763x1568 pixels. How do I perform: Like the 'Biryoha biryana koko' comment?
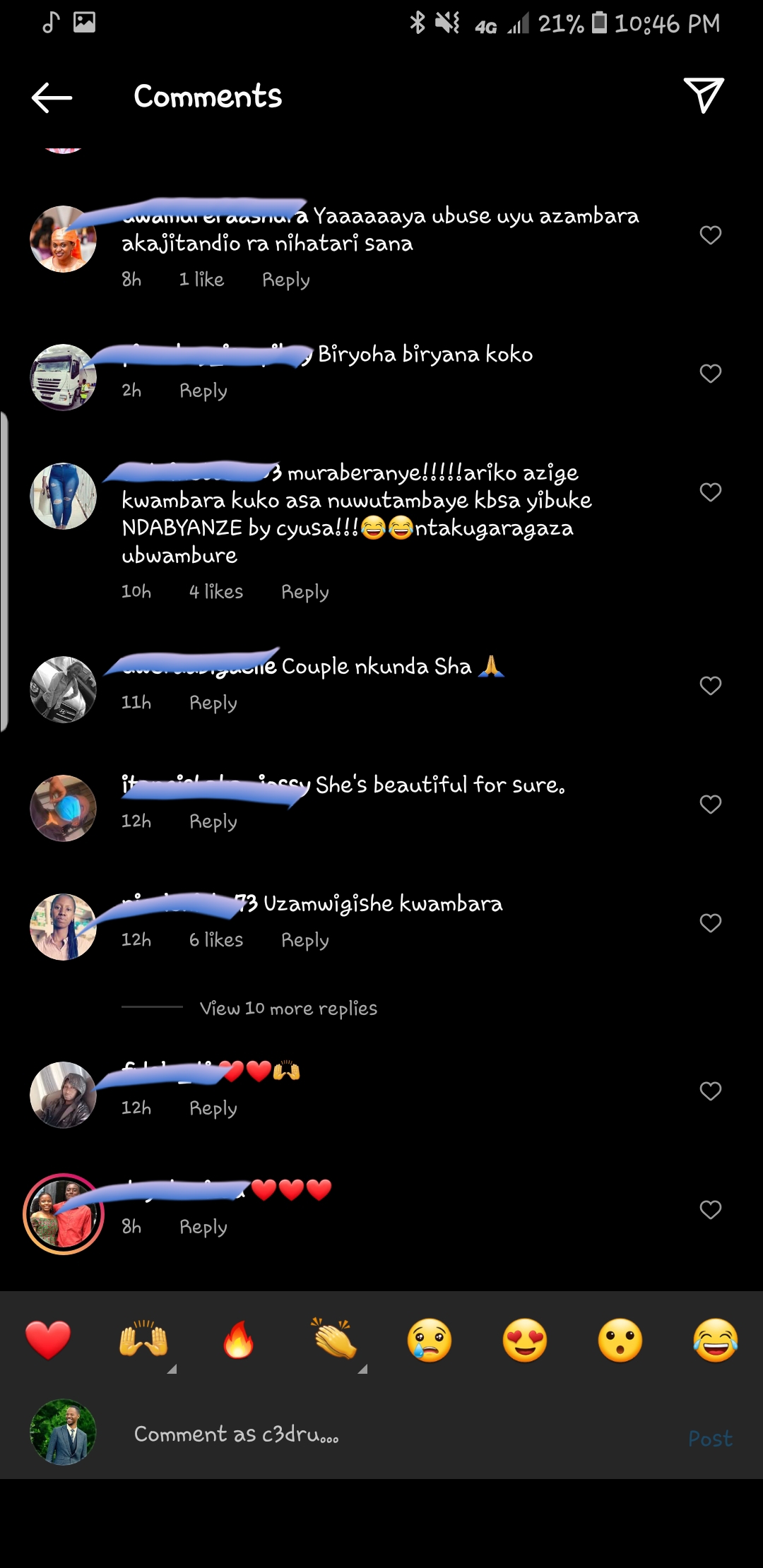tap(711, 374)
